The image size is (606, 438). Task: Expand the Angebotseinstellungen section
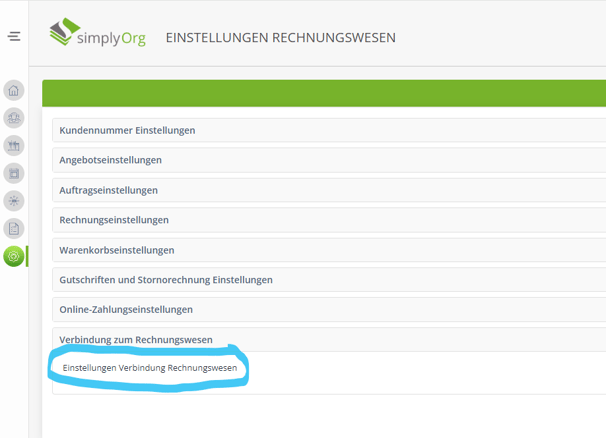pyautogui.click(x=110, y=160)
